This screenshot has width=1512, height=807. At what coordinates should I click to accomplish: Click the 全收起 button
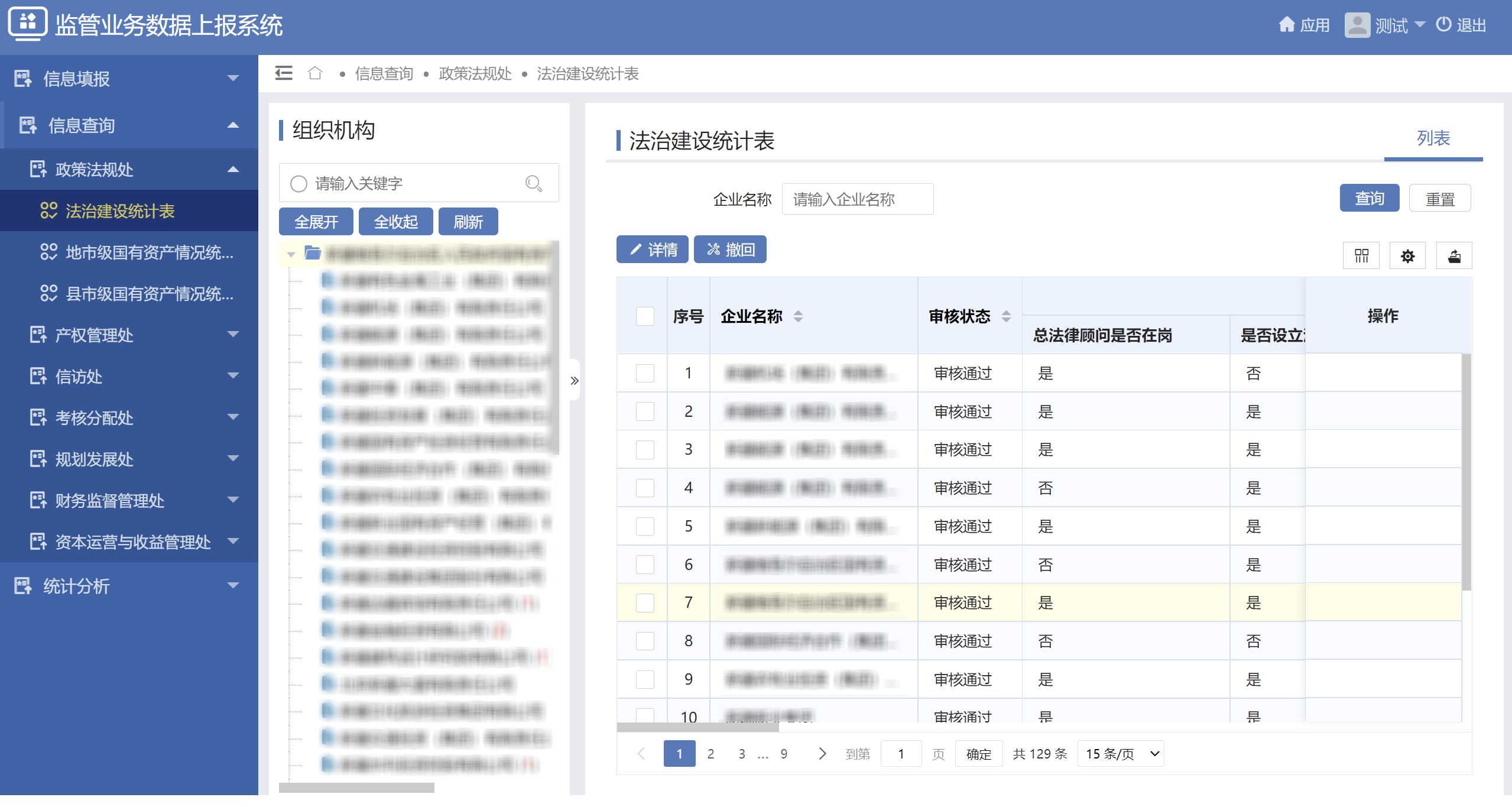[396, 222]
